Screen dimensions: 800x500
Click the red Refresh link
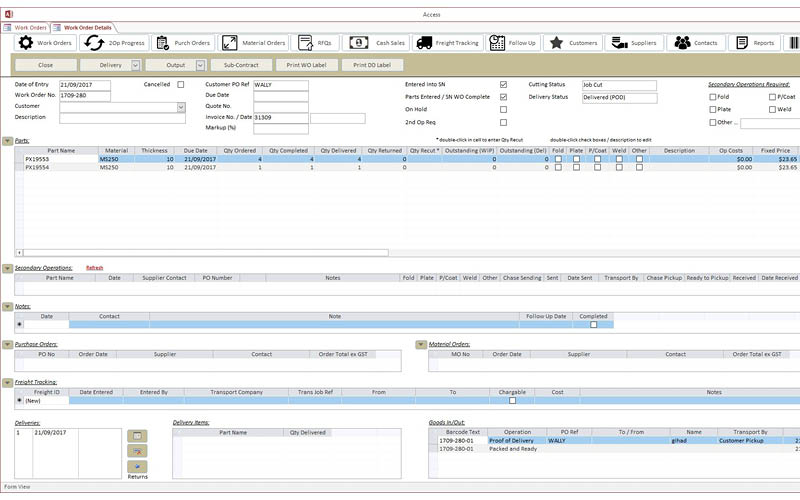[94, 268]
